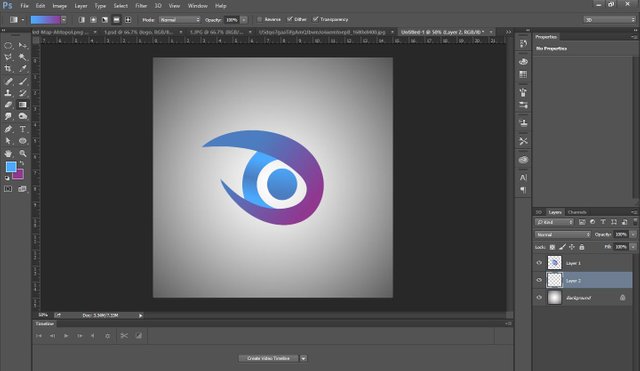The height and width of the screenshot is (371, 640).
Task: Open the gradient Mode dropdown
Action: tap(180, 20)
